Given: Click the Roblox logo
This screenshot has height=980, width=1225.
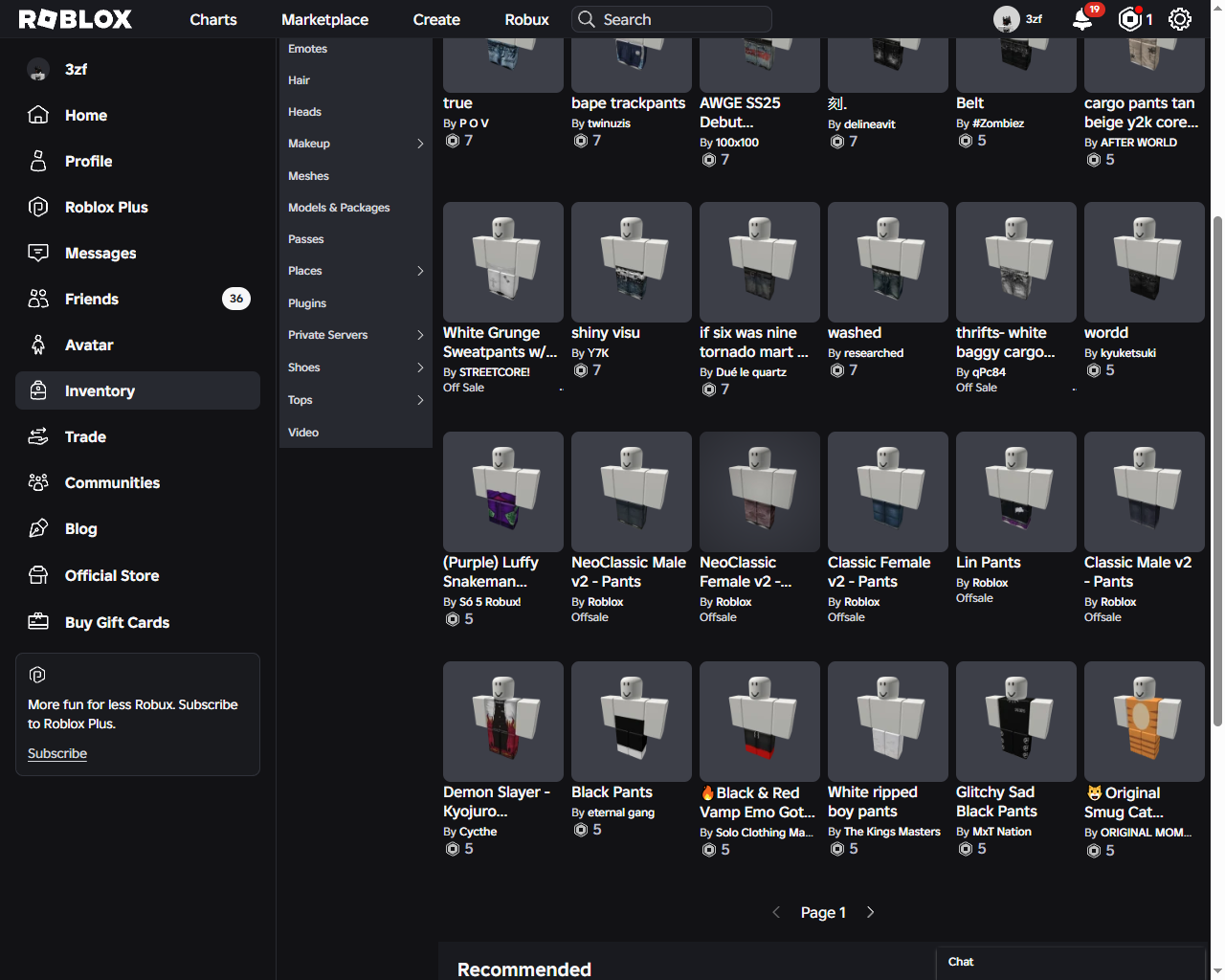Looking at the screenshot, I should 76,19.
